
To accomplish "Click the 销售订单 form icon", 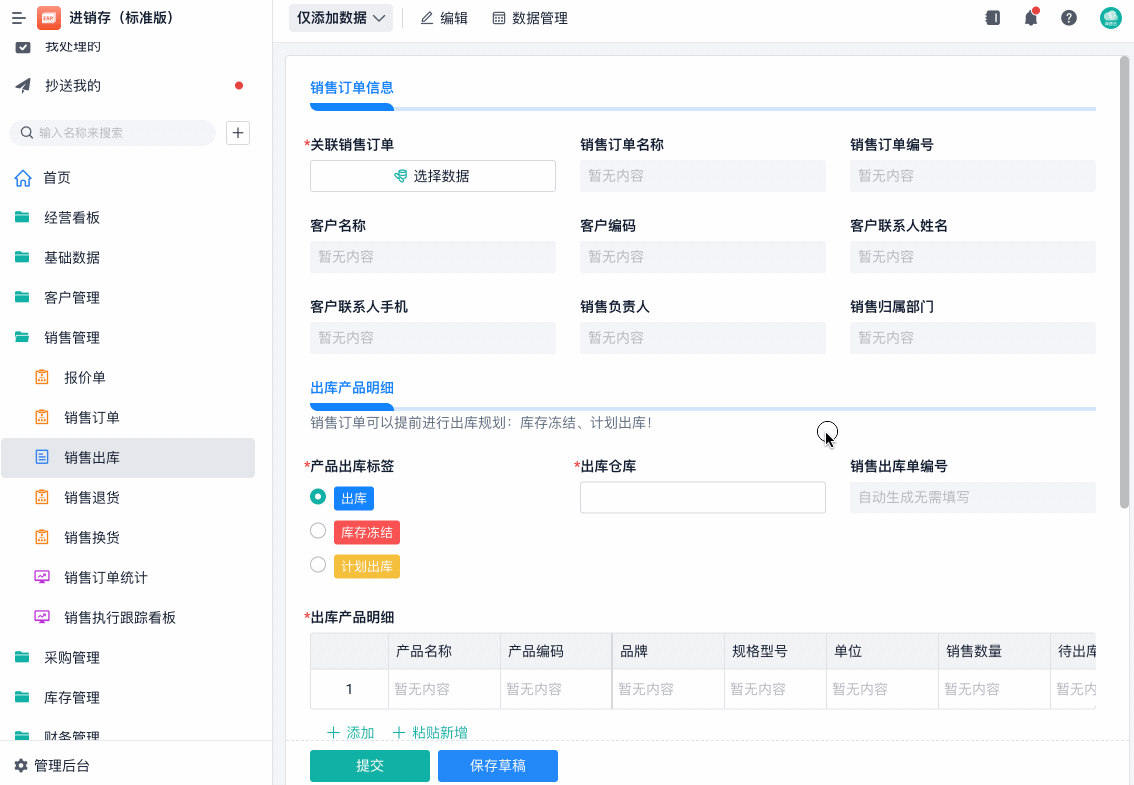I will [42, 417].
